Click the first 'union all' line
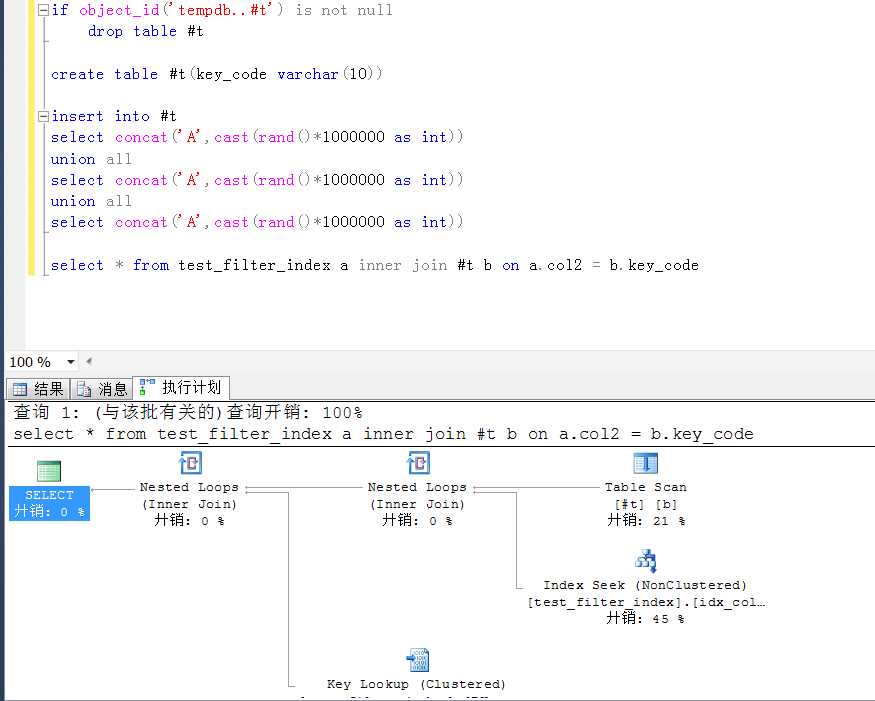 click(x=91, y=159)
